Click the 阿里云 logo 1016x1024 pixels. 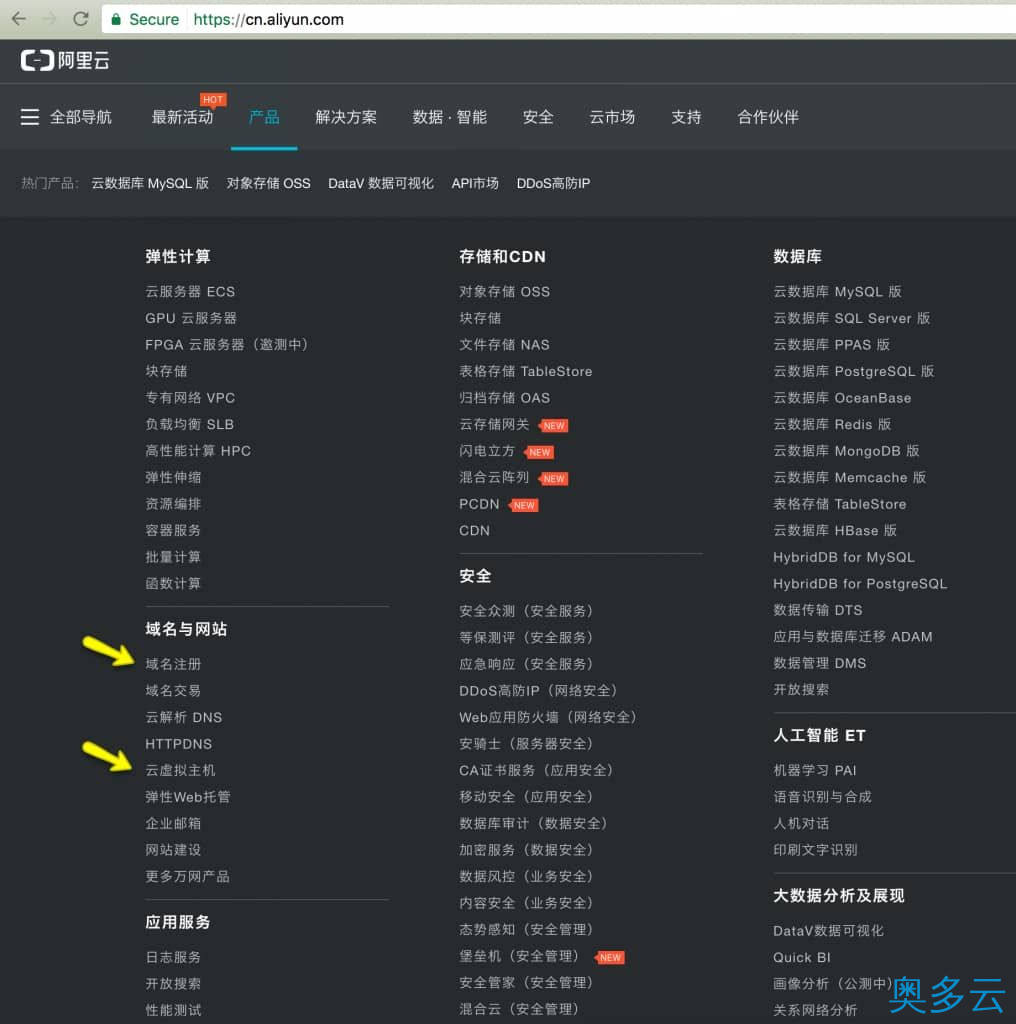[65, 61]
